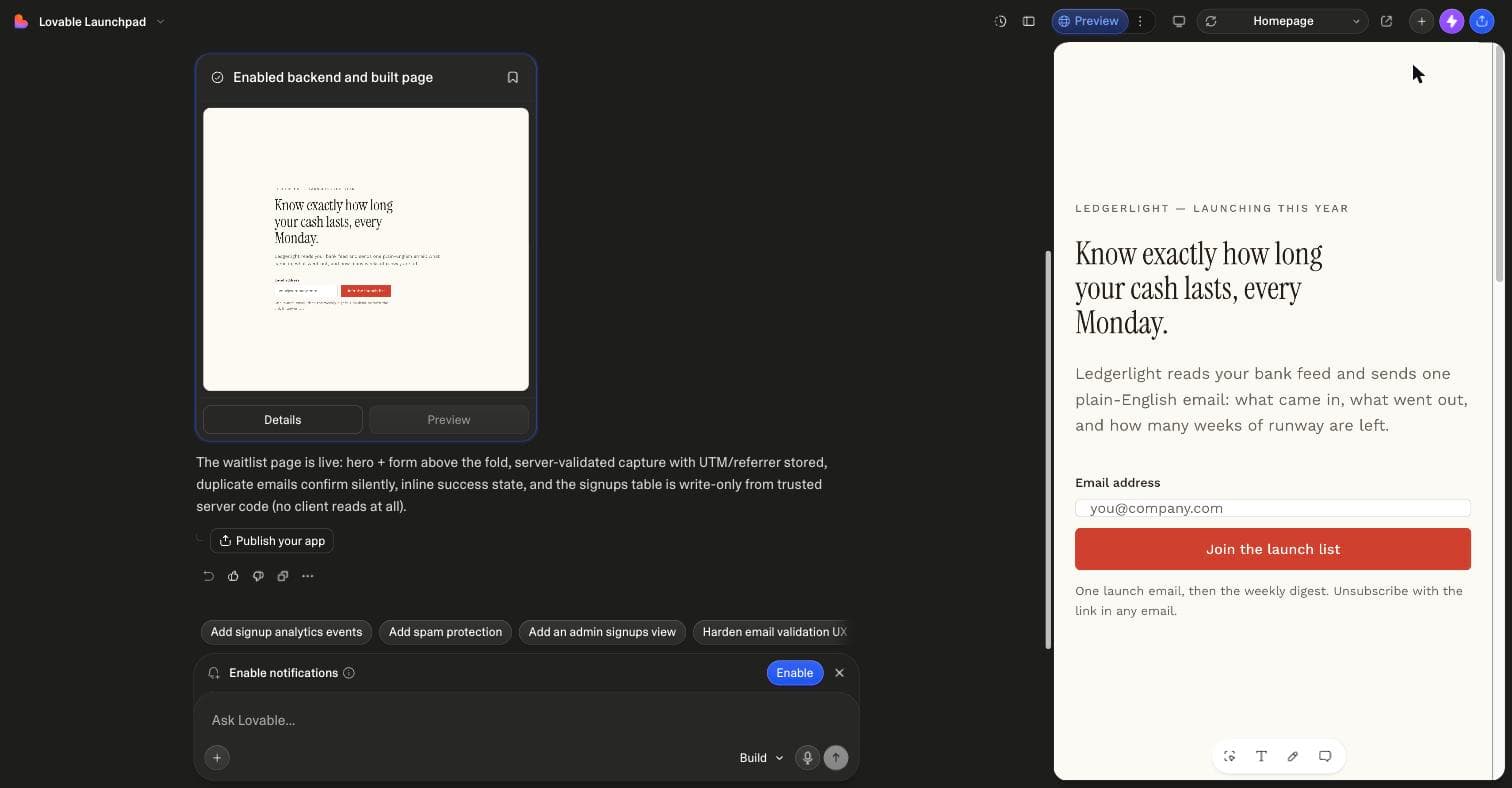Choose Harden email validation UX suggestion
This screenshot has width=1512, height=788.
pos(772,632)
